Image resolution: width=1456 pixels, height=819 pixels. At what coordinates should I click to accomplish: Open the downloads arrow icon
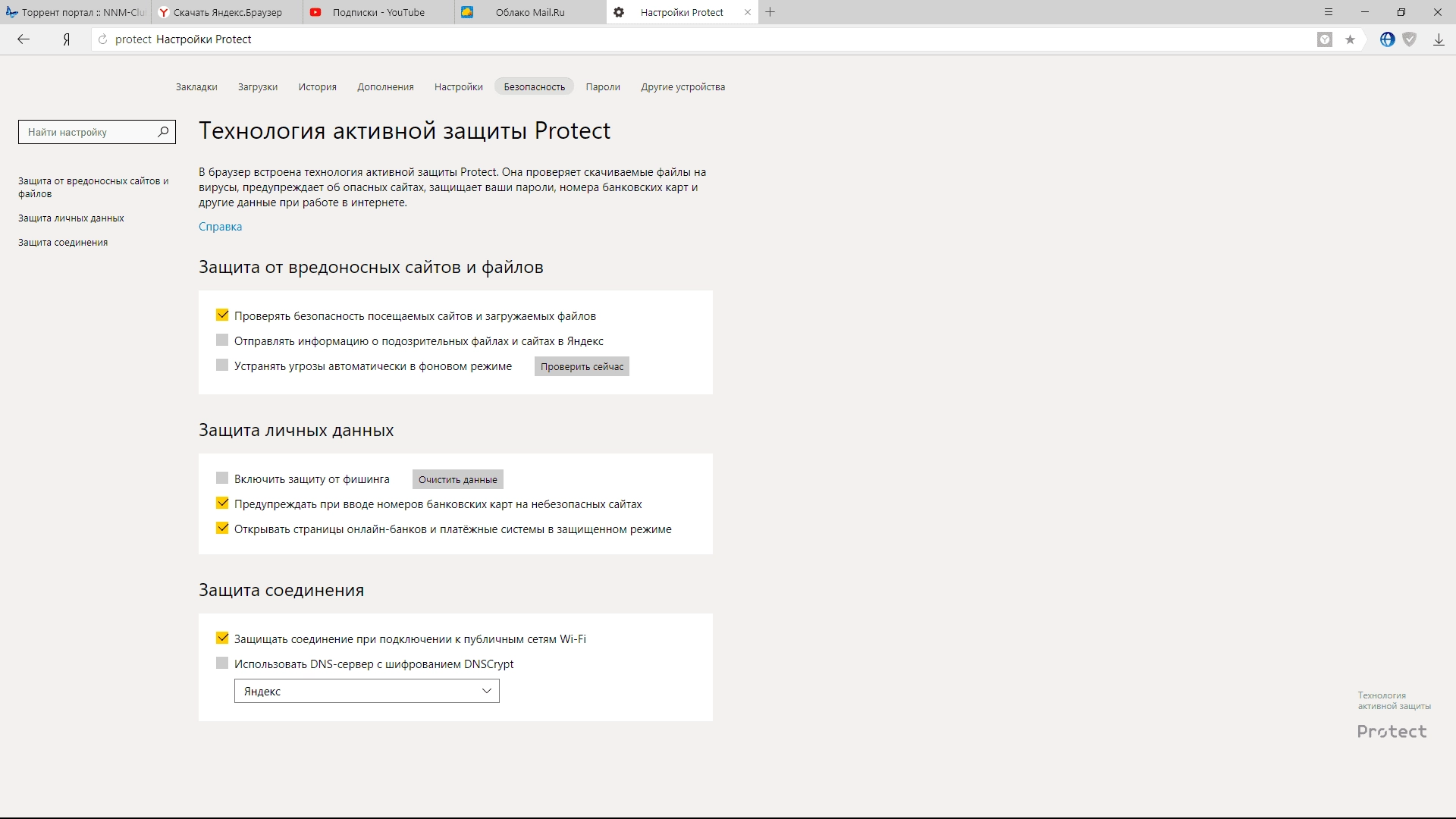pyautogui.click(x=1439, y=39)
